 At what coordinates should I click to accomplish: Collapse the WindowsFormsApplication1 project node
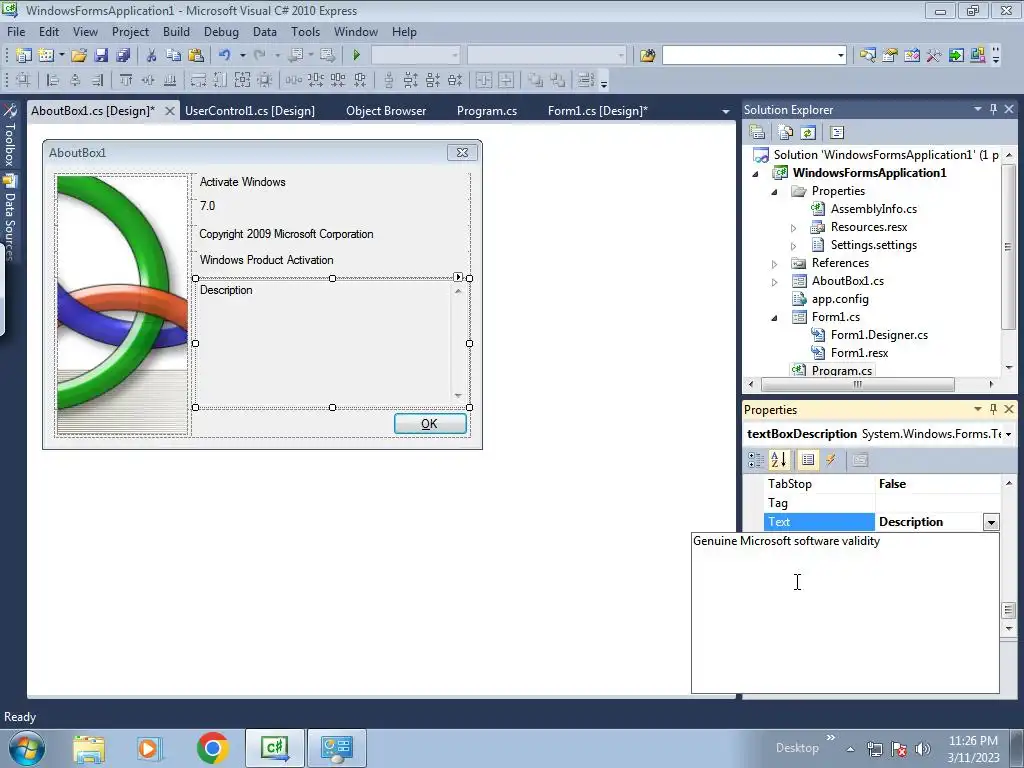756,174
